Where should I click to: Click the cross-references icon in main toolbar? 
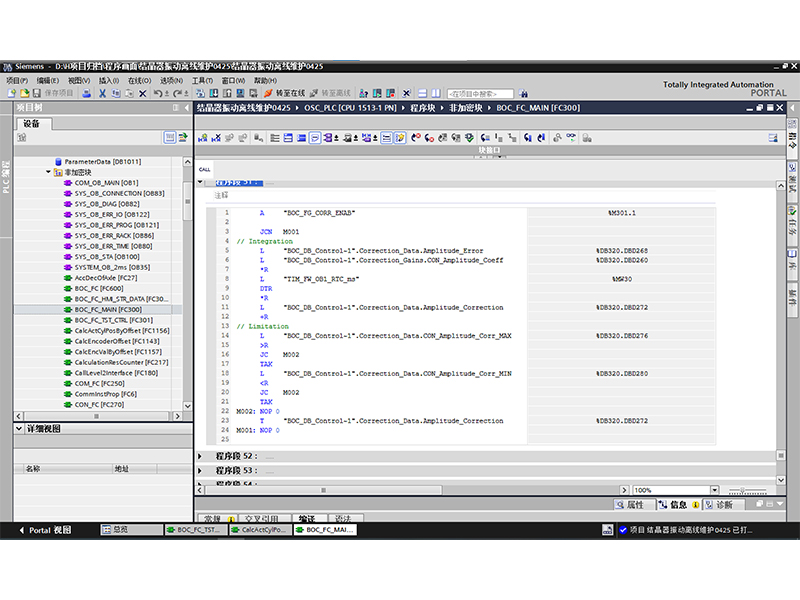[x=407, y=93]
